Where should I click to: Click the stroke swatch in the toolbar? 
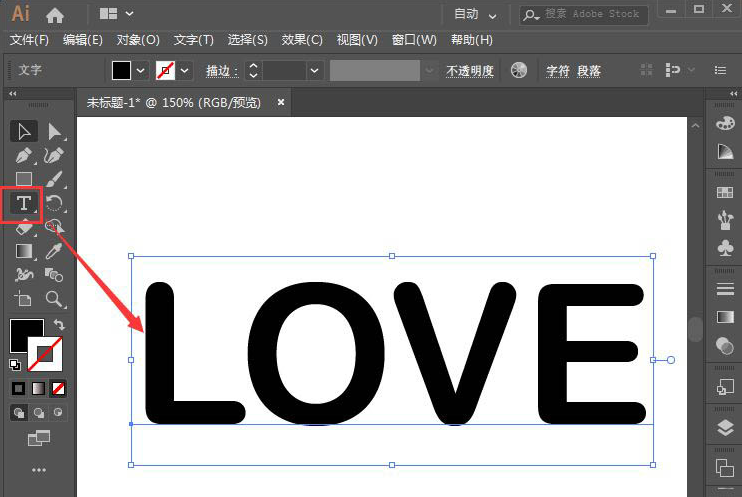[45, 354]
